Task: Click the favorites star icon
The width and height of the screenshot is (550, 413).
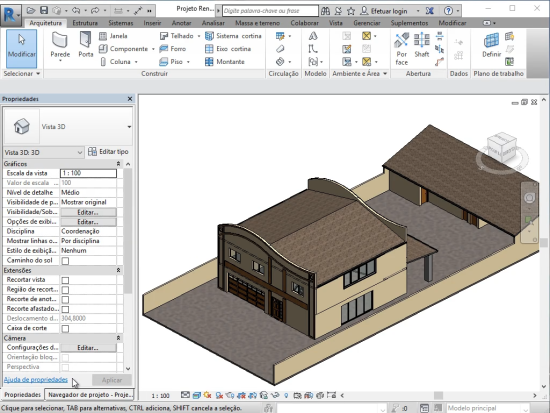Action: pyautogui.click(x=351, y=11)
